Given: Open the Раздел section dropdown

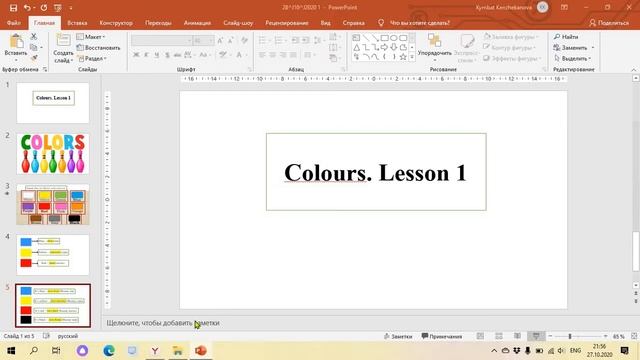Looking at the screenshot, I should pyautogui.click(x=92, y=58).
